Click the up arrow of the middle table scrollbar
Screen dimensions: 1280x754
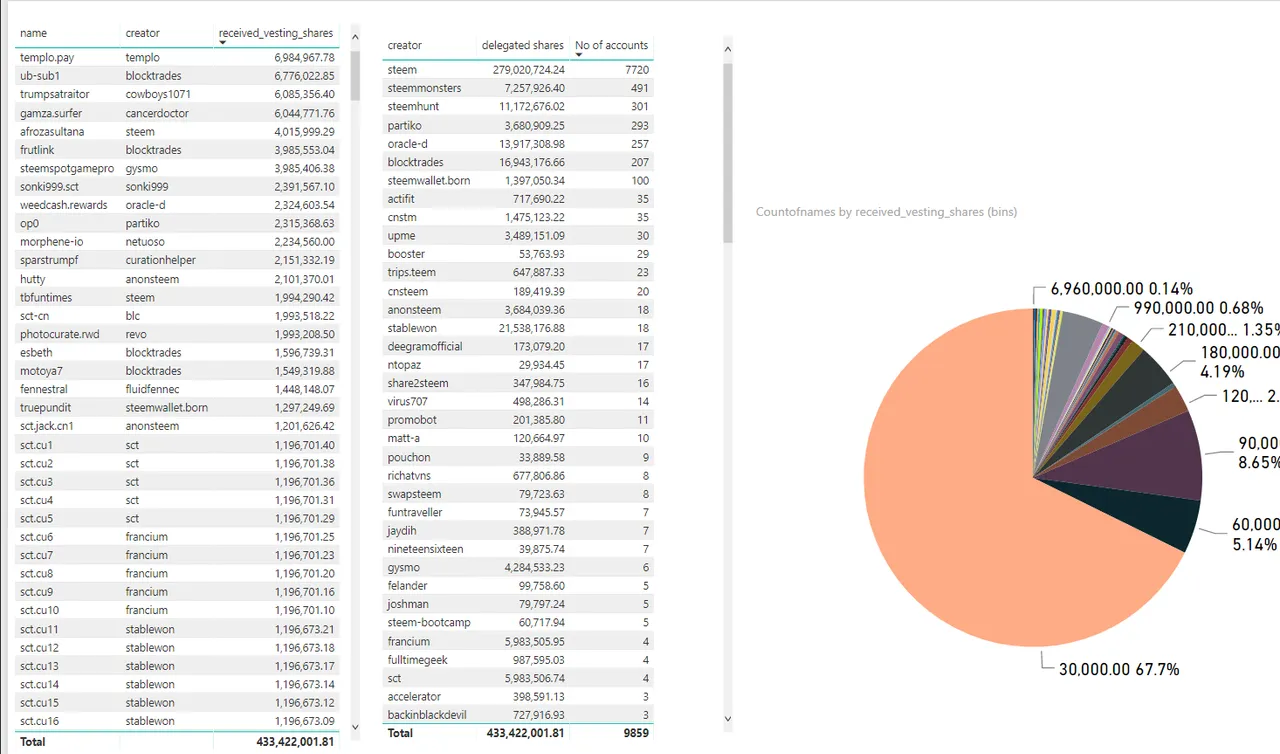(x=727, y=48)
